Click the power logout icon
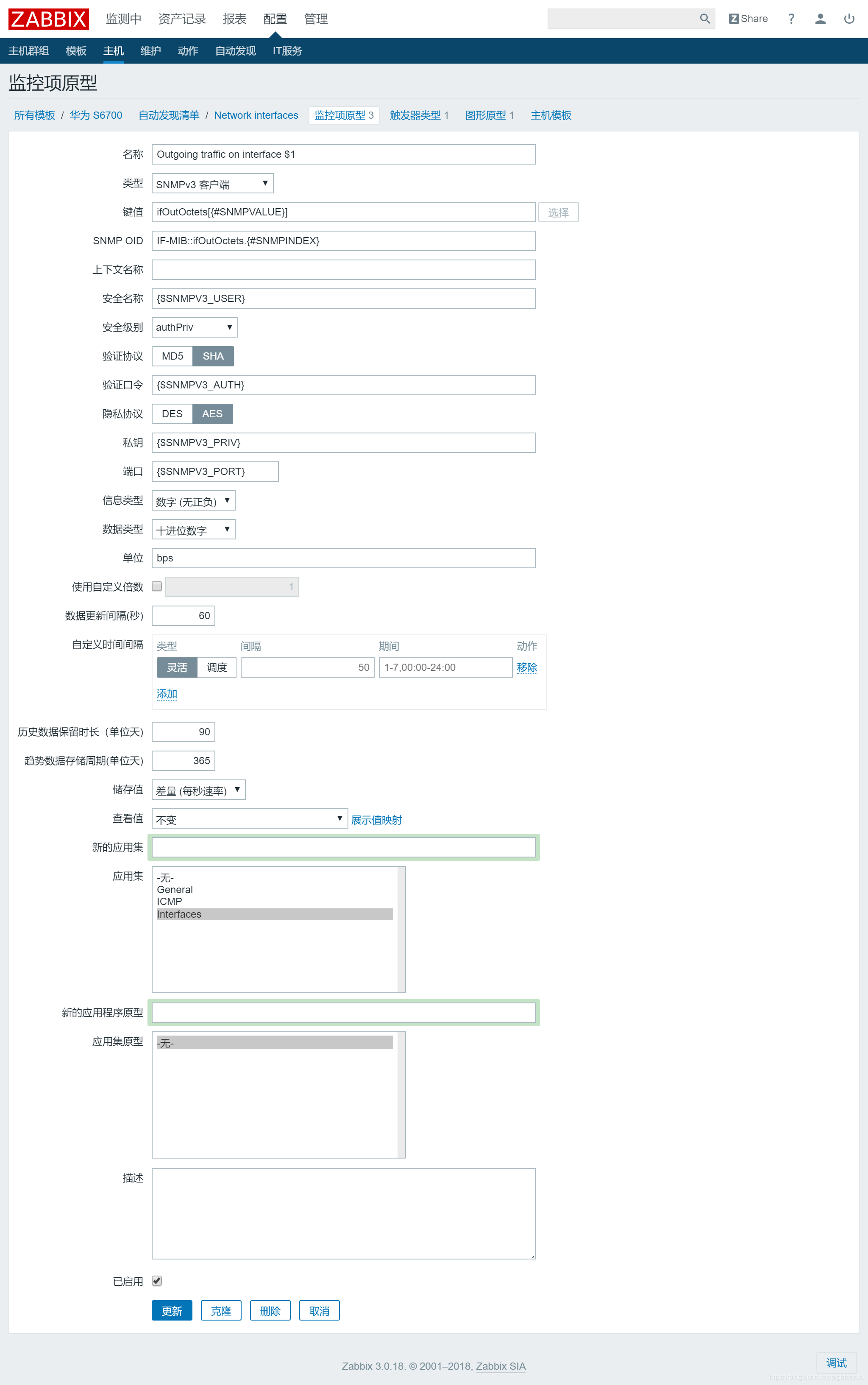This screenshot has width=868, height=1385. [849, 19]
